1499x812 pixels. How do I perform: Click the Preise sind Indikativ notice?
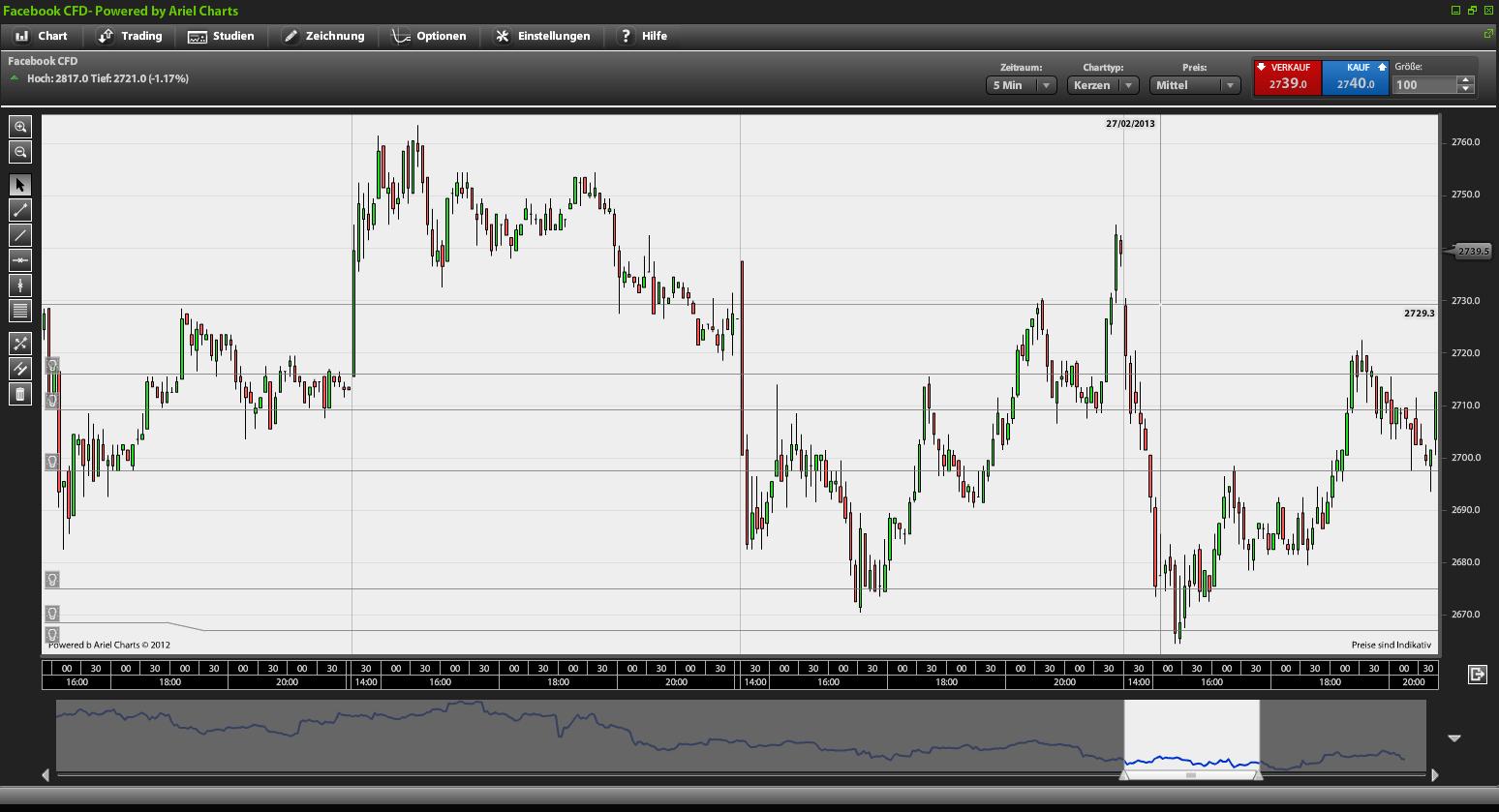pos(1391,645)
